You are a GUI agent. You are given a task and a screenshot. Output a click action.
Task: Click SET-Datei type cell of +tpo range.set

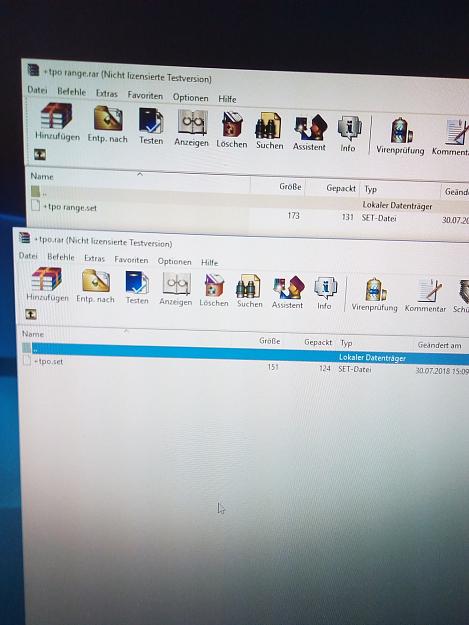(379, 218)
